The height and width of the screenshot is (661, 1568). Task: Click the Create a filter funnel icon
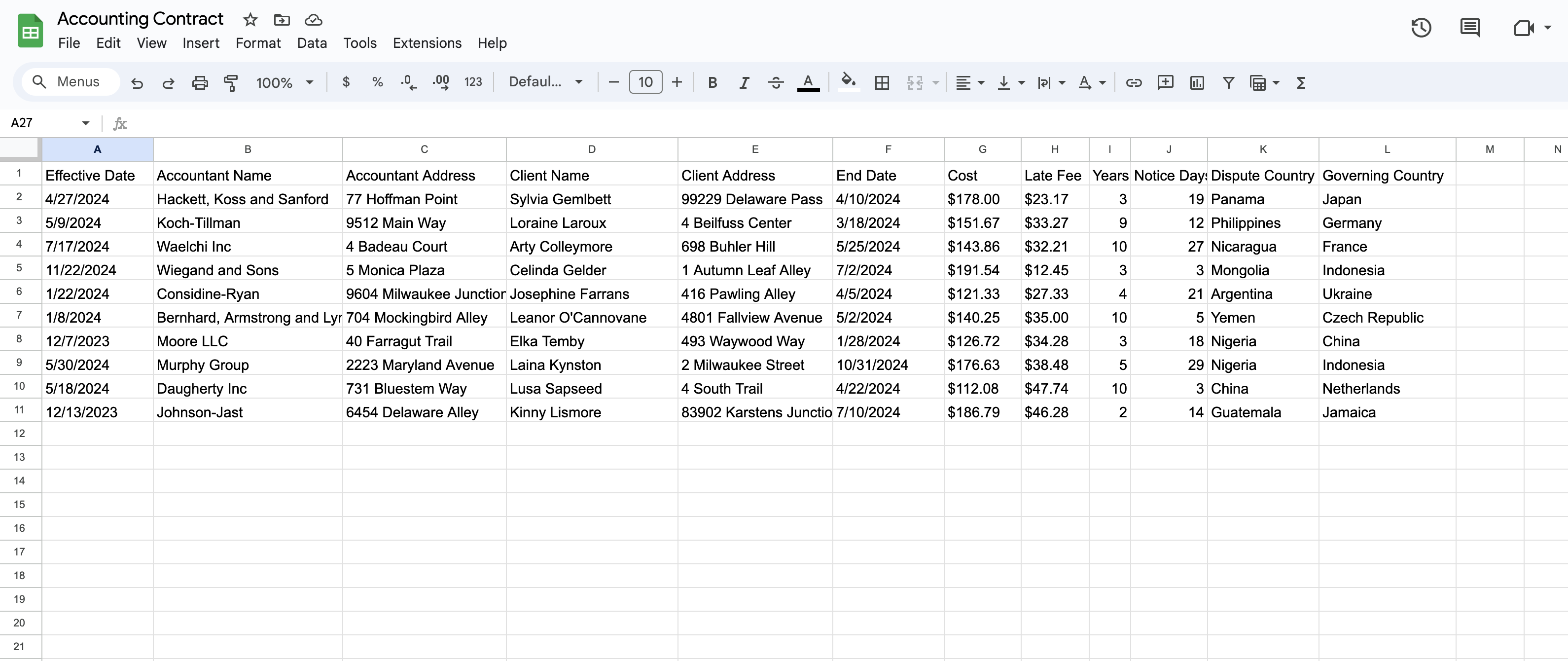coord(1228,82)
